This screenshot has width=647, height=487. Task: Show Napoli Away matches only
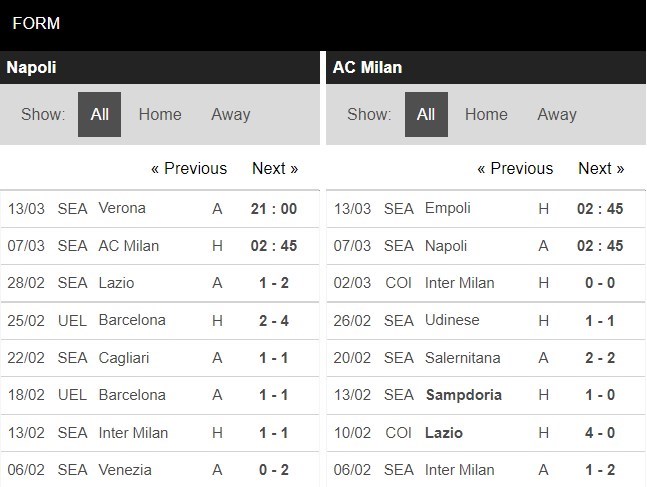[231, 114]
